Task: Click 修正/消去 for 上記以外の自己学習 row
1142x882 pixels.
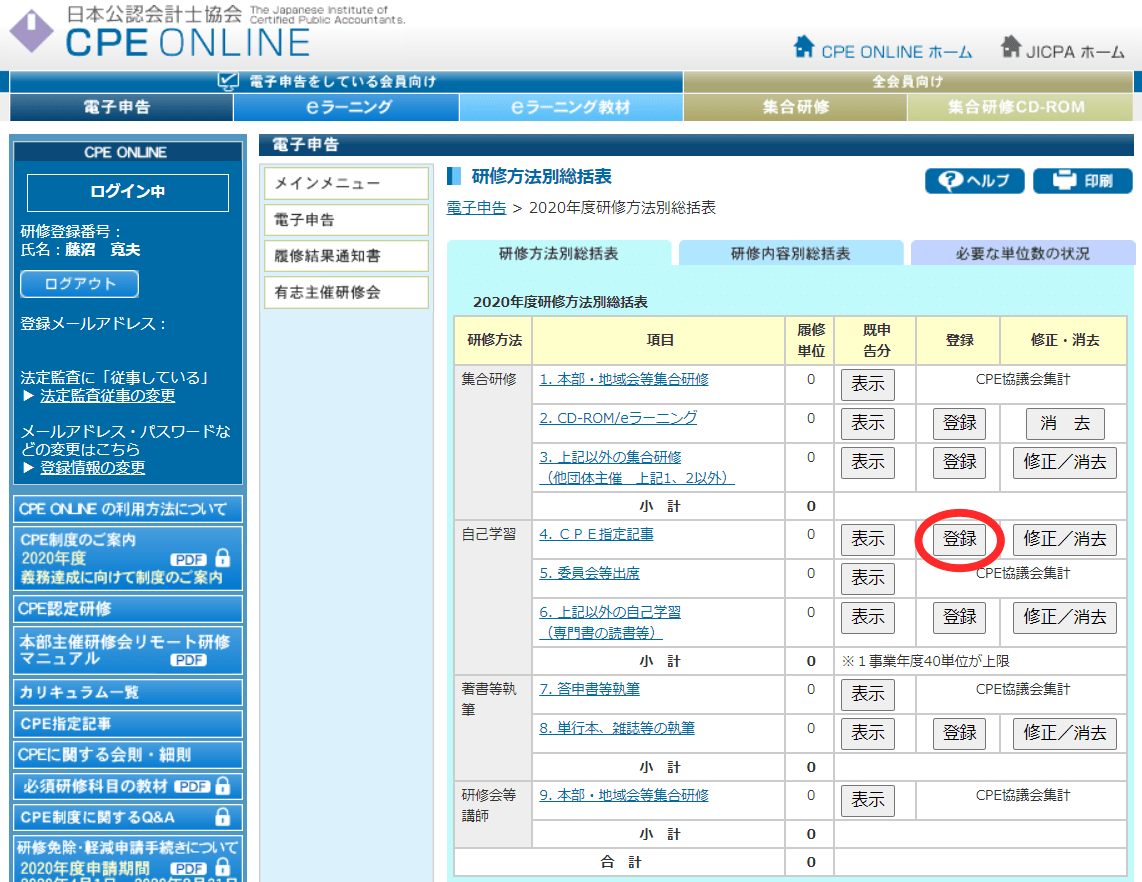Action: click(x=1065, y=618)
